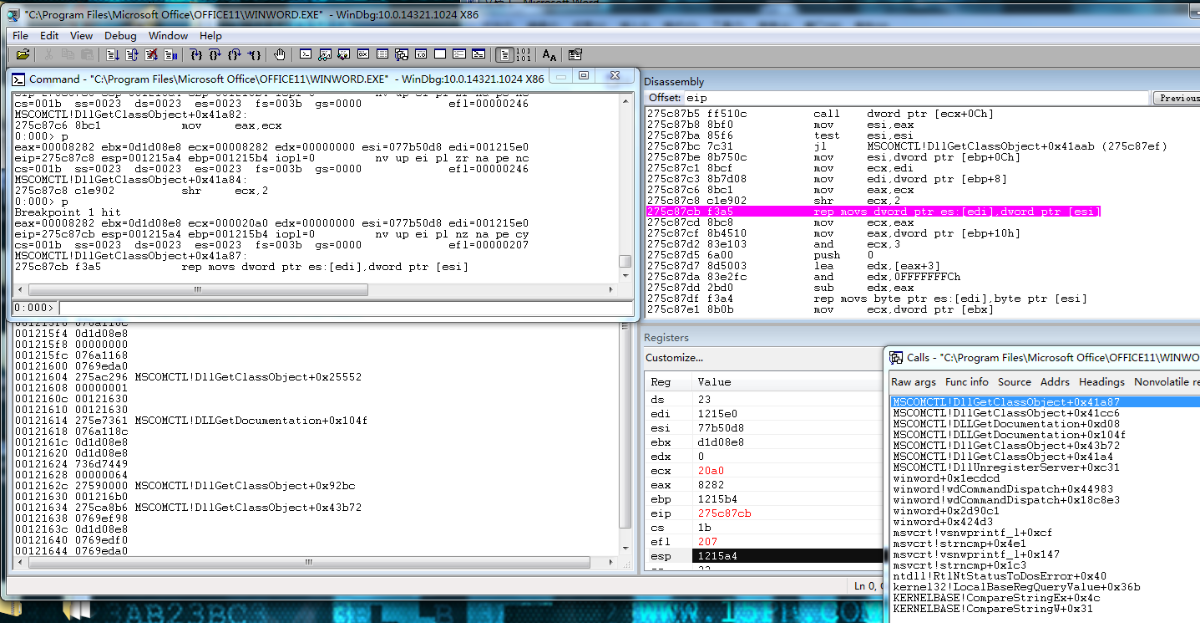1200x623 pixels.
Task: Open the File menu
Action: click(21, 36)
